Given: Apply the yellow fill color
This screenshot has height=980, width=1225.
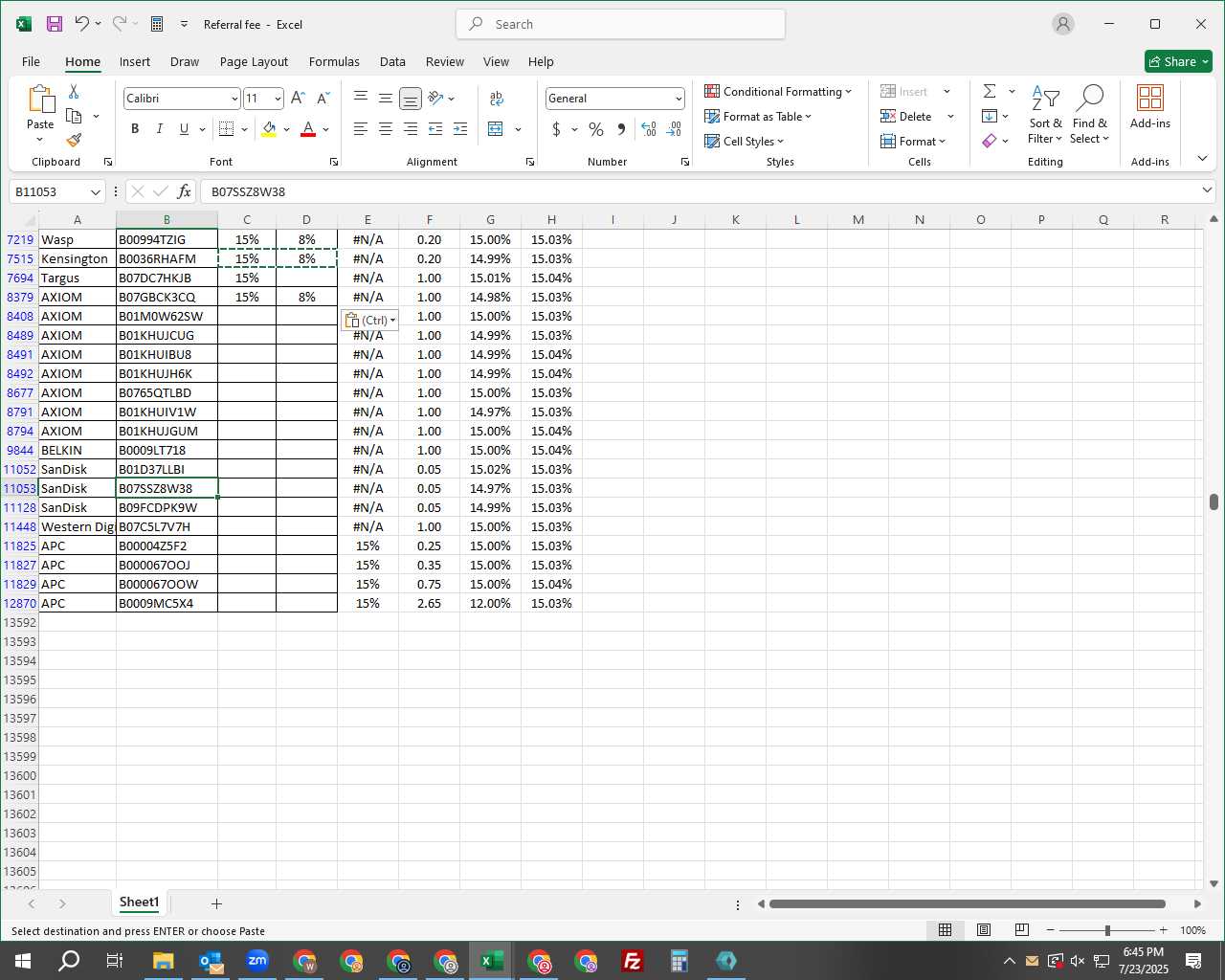Looking at the screenshot, I should click(x=269, y=129).
